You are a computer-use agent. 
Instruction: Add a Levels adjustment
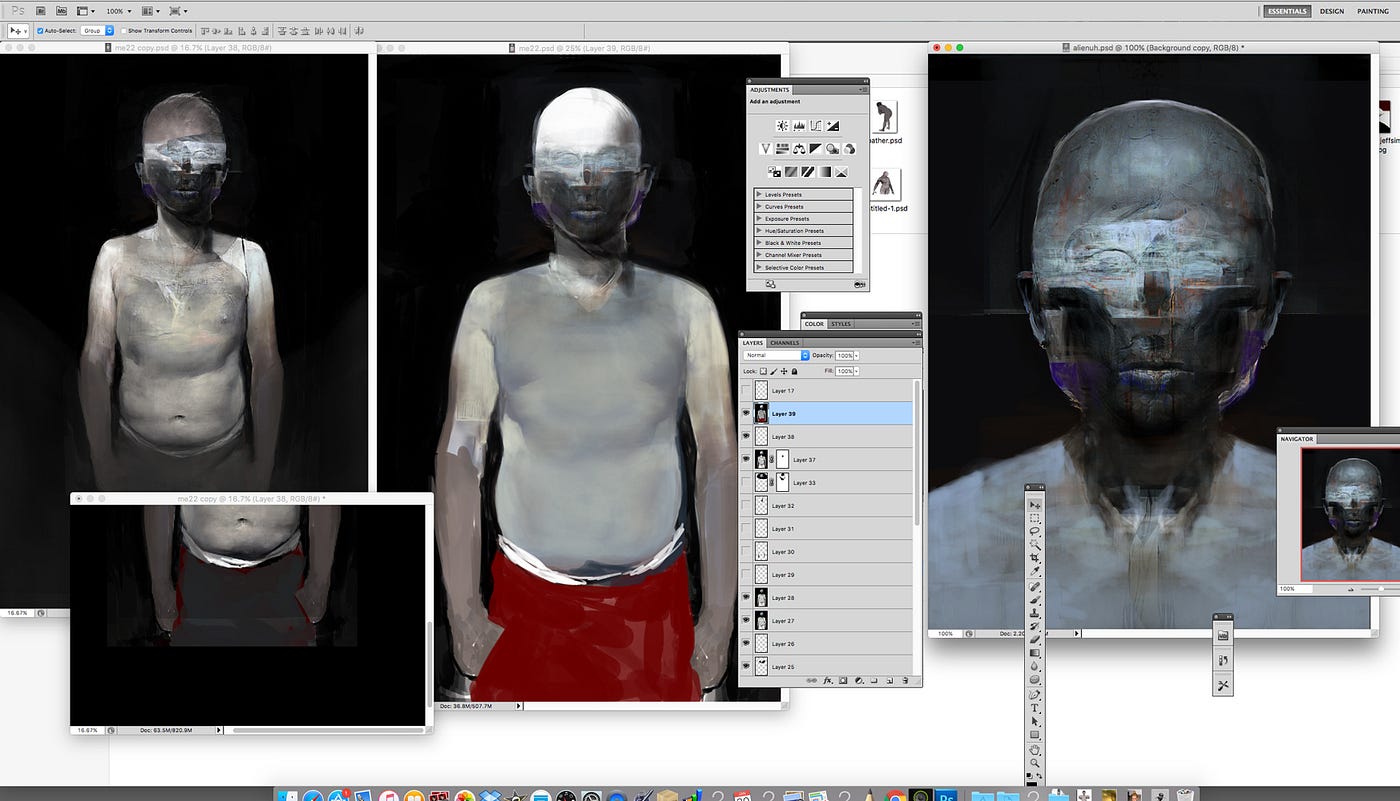click(799, 126)
